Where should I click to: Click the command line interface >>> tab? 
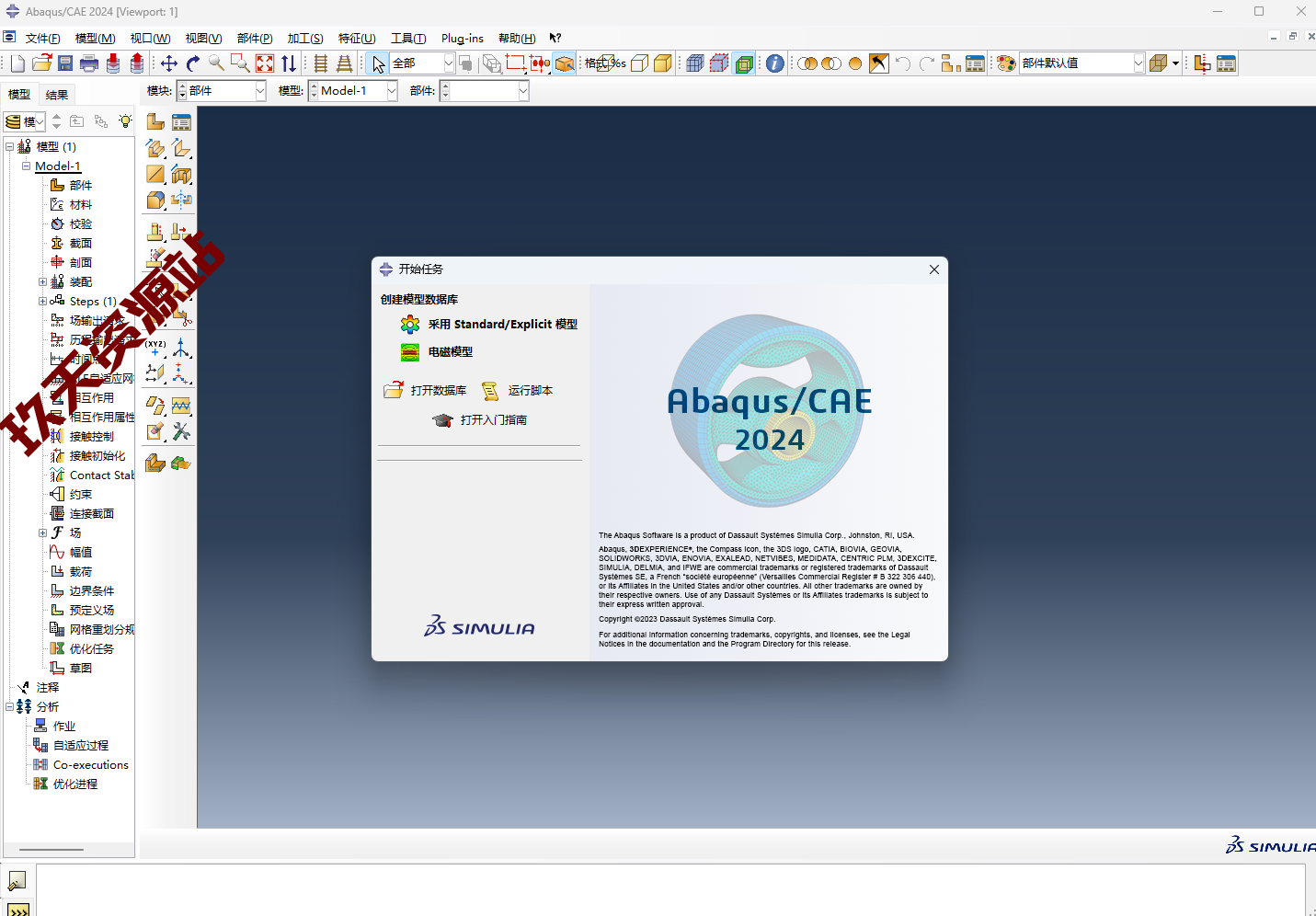[17, 910]
